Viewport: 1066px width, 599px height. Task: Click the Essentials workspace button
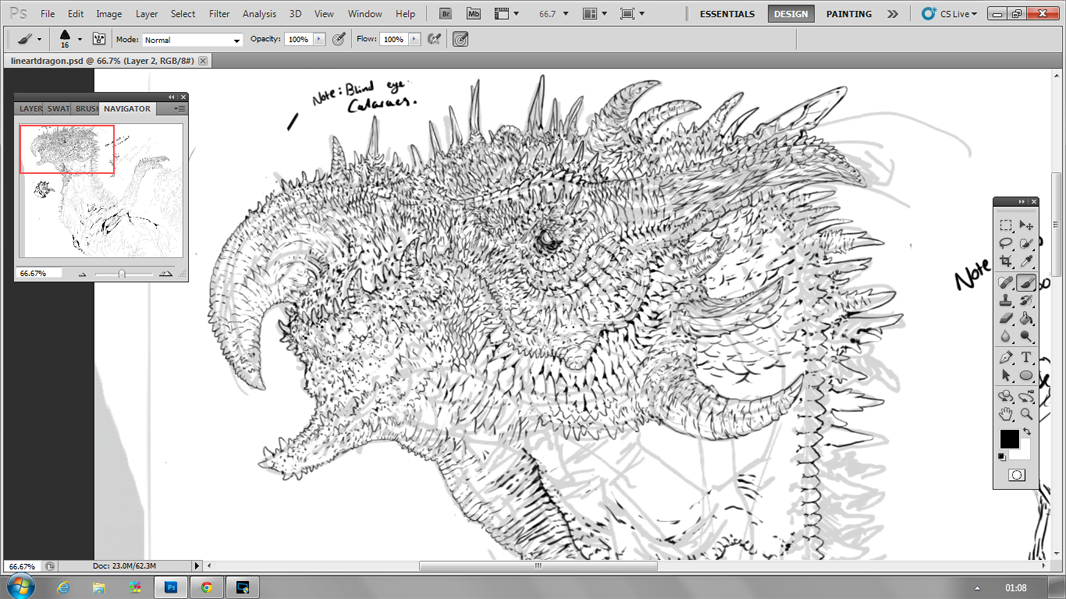727,14
